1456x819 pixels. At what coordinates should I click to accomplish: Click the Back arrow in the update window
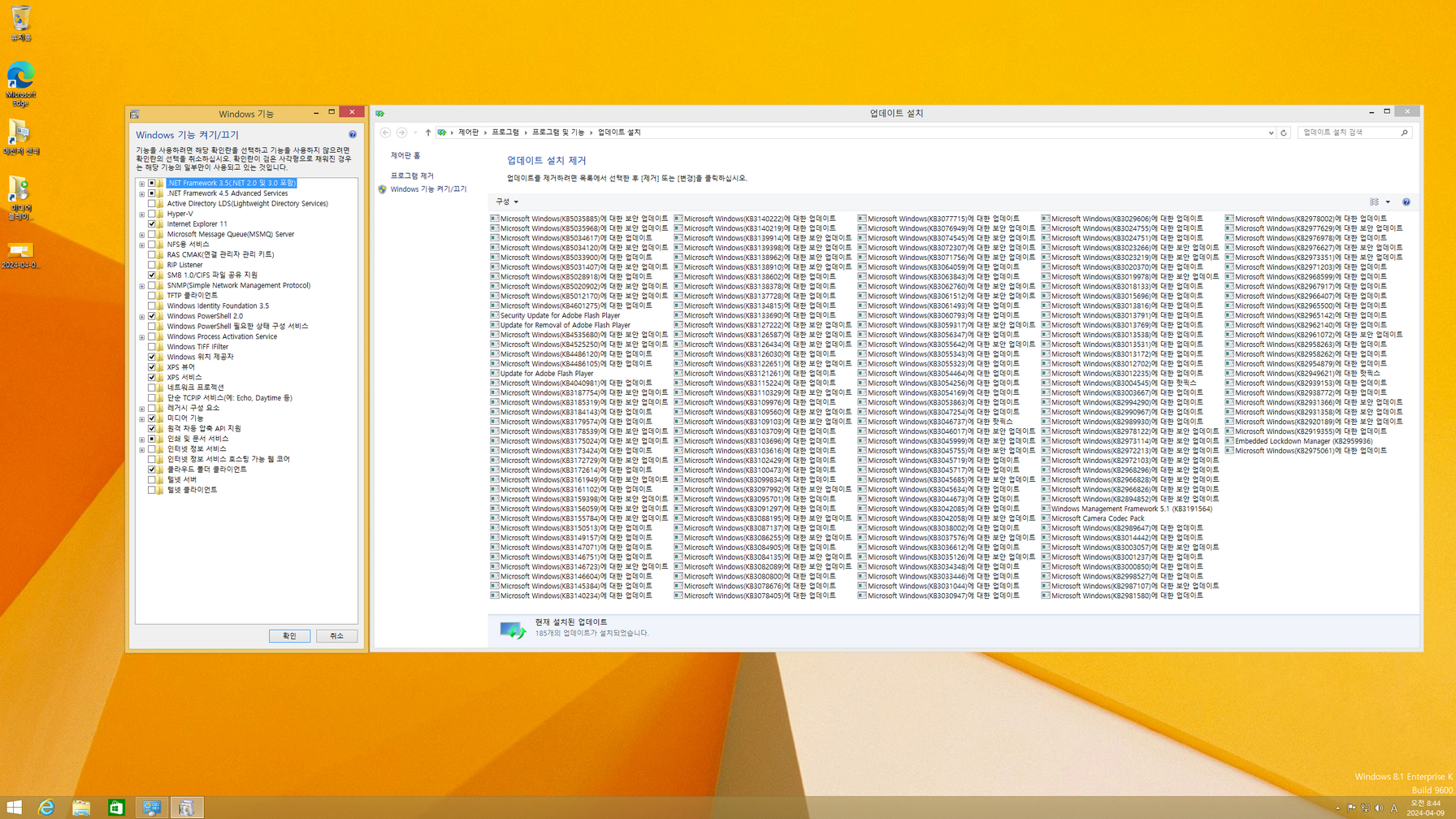pos(385,132)
